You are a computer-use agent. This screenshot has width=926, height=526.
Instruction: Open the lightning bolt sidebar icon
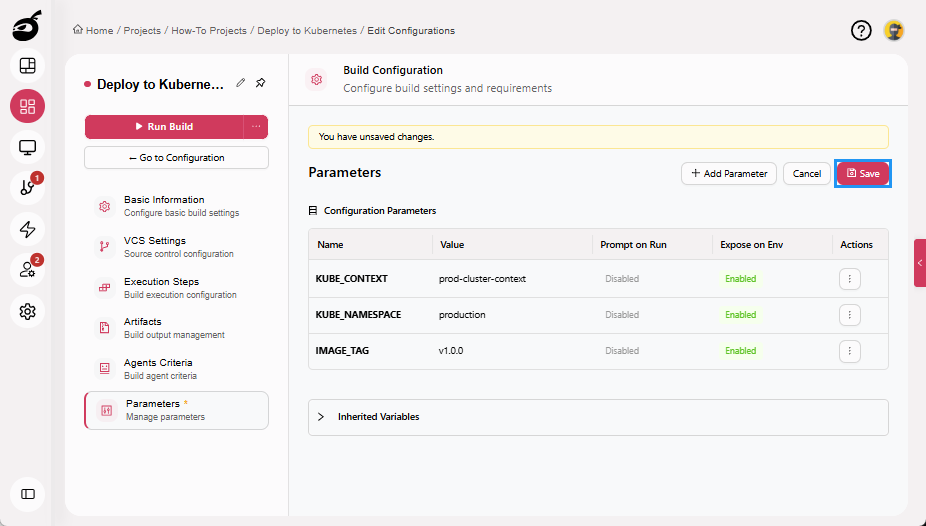coord(28,229)
